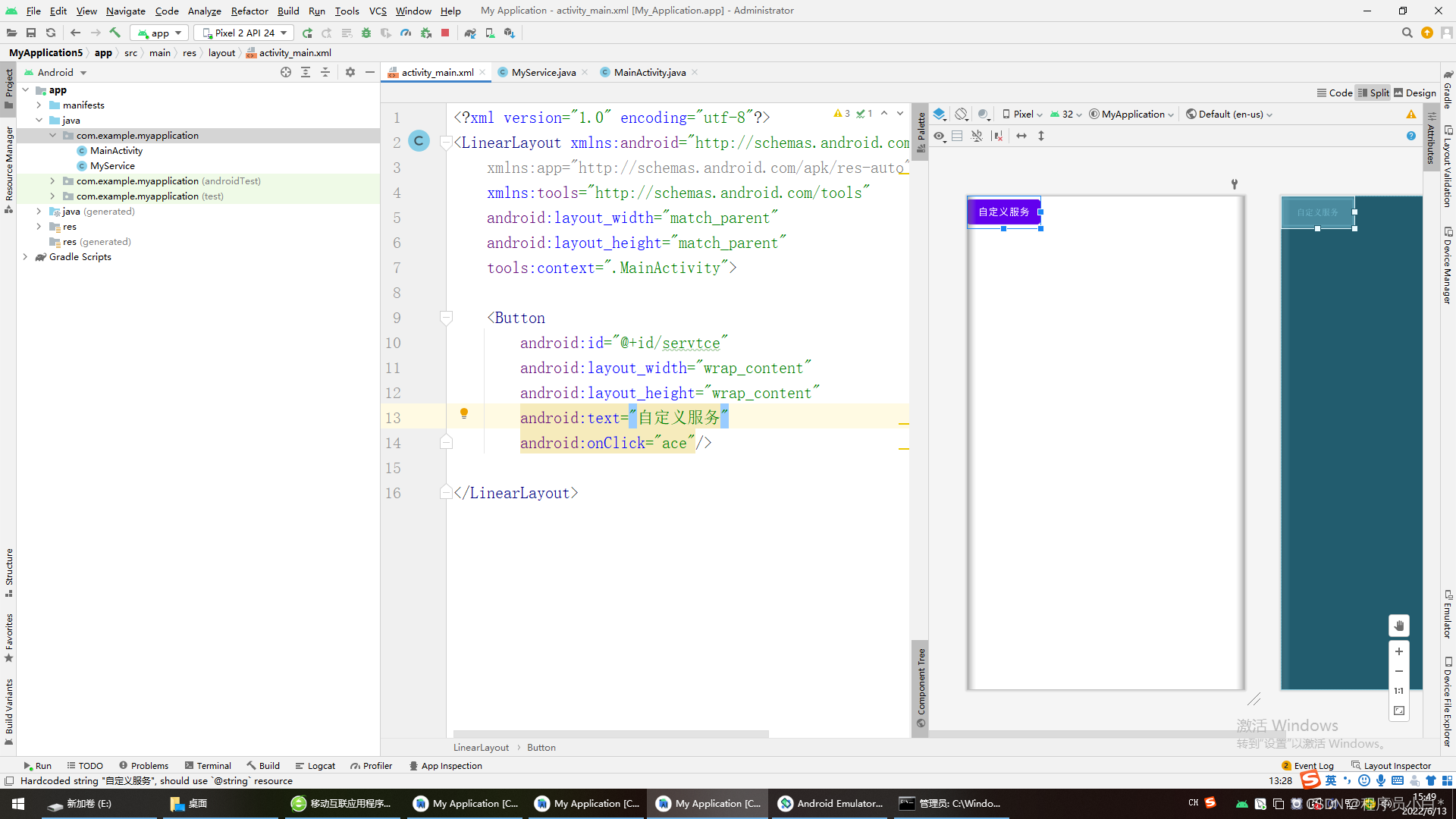Click the Debug app bug icon
Viewport: 1456px width, 819px height.
(x=366, y=33)
